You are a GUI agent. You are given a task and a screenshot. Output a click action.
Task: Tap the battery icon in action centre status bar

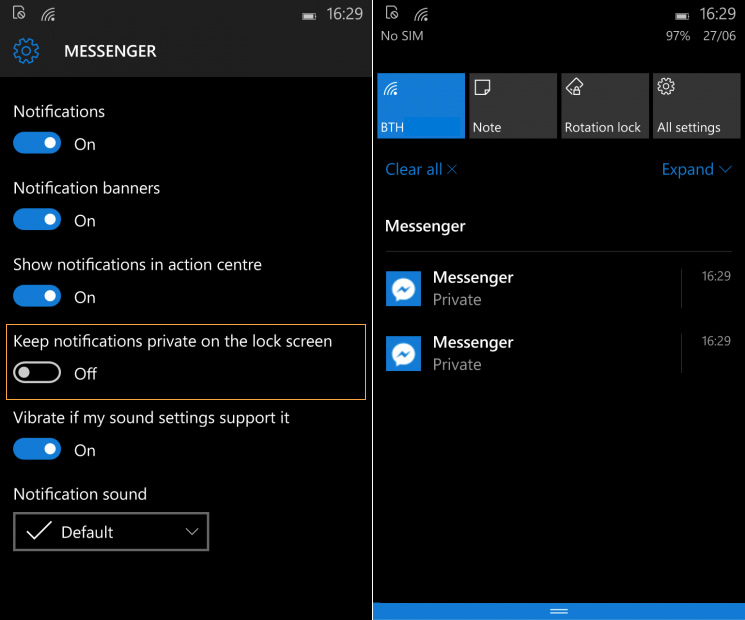coord(682,17)
